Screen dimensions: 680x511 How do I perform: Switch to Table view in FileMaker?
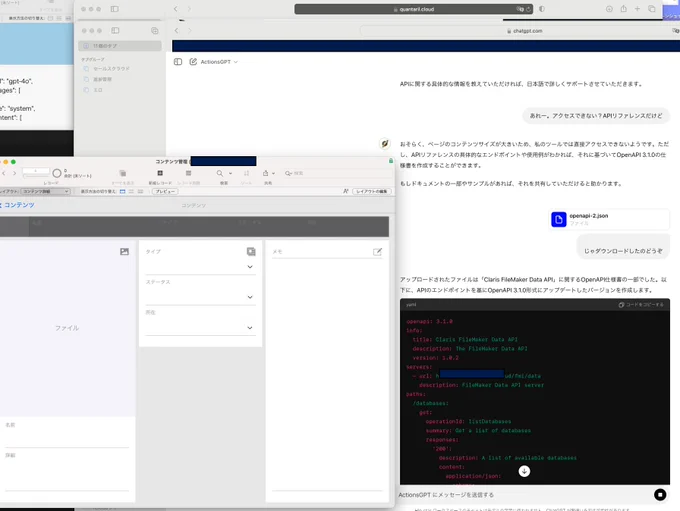[141, 191]
